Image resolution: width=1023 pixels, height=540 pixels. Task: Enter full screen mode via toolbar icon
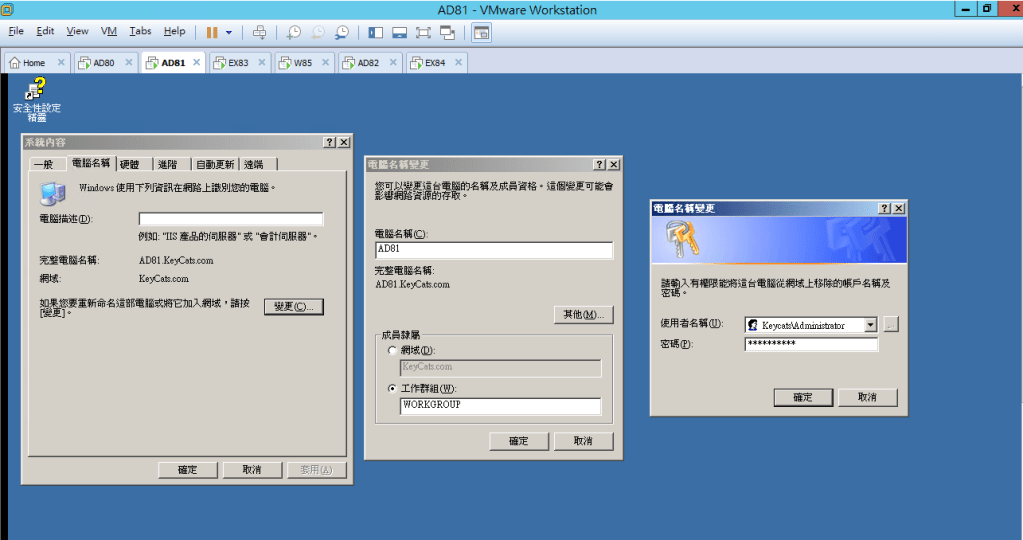pyautogui.click(x=423, y=32)
